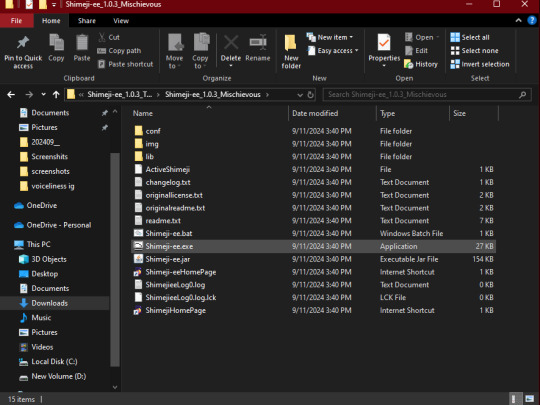Click Invert selection
Image resolution: width=540 pixels, height=405 pixels.
pos(480,64)
